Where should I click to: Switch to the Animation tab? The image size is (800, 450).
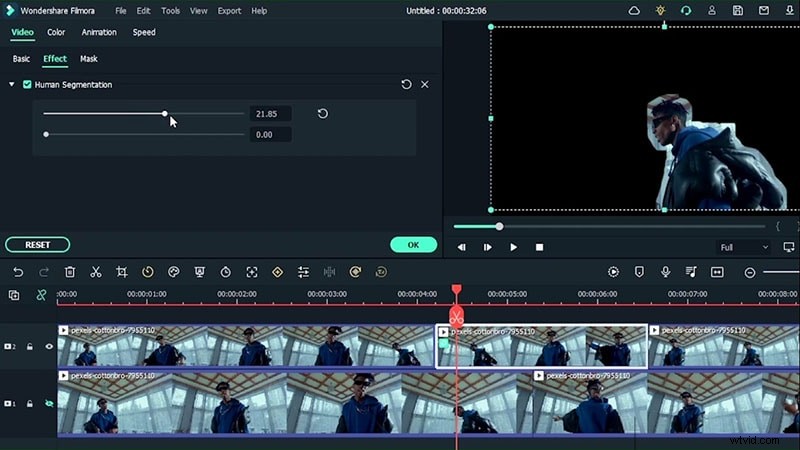coord(99,32)
